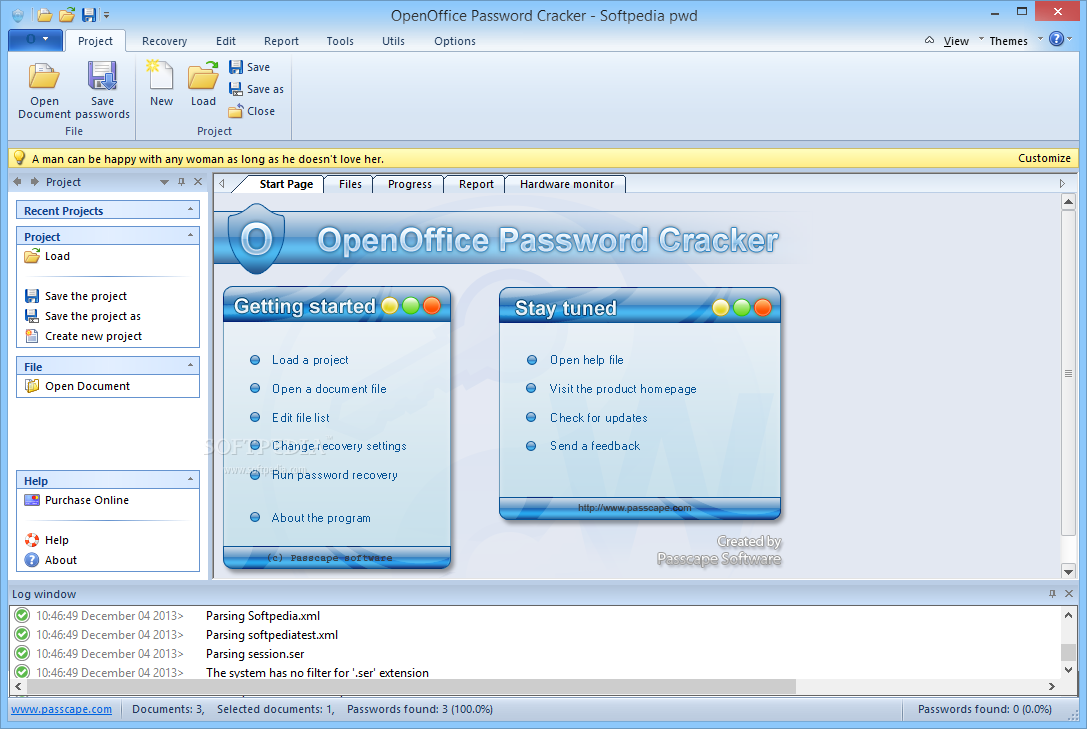Open the Utils ribbon tab
Image resolution: width=1087 pixels, height=729 pixels.
(393, 41)
